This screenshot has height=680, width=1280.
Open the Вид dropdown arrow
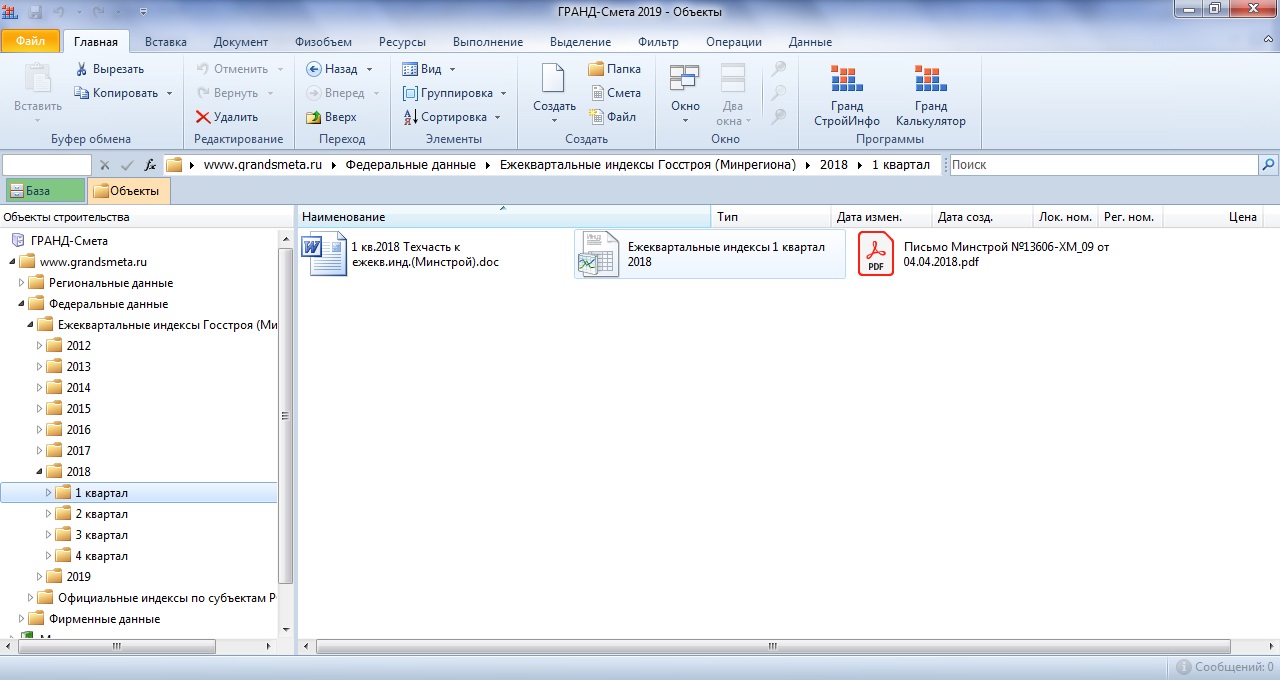[452, 69]
